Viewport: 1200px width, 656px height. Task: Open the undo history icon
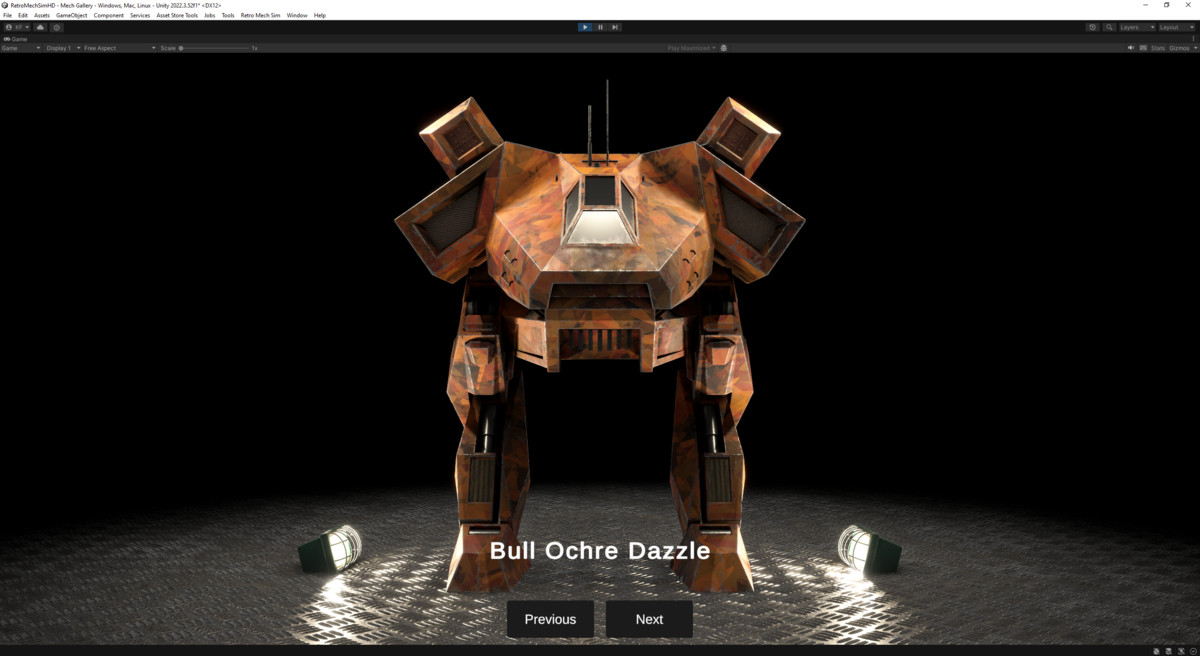[1093, 27]
